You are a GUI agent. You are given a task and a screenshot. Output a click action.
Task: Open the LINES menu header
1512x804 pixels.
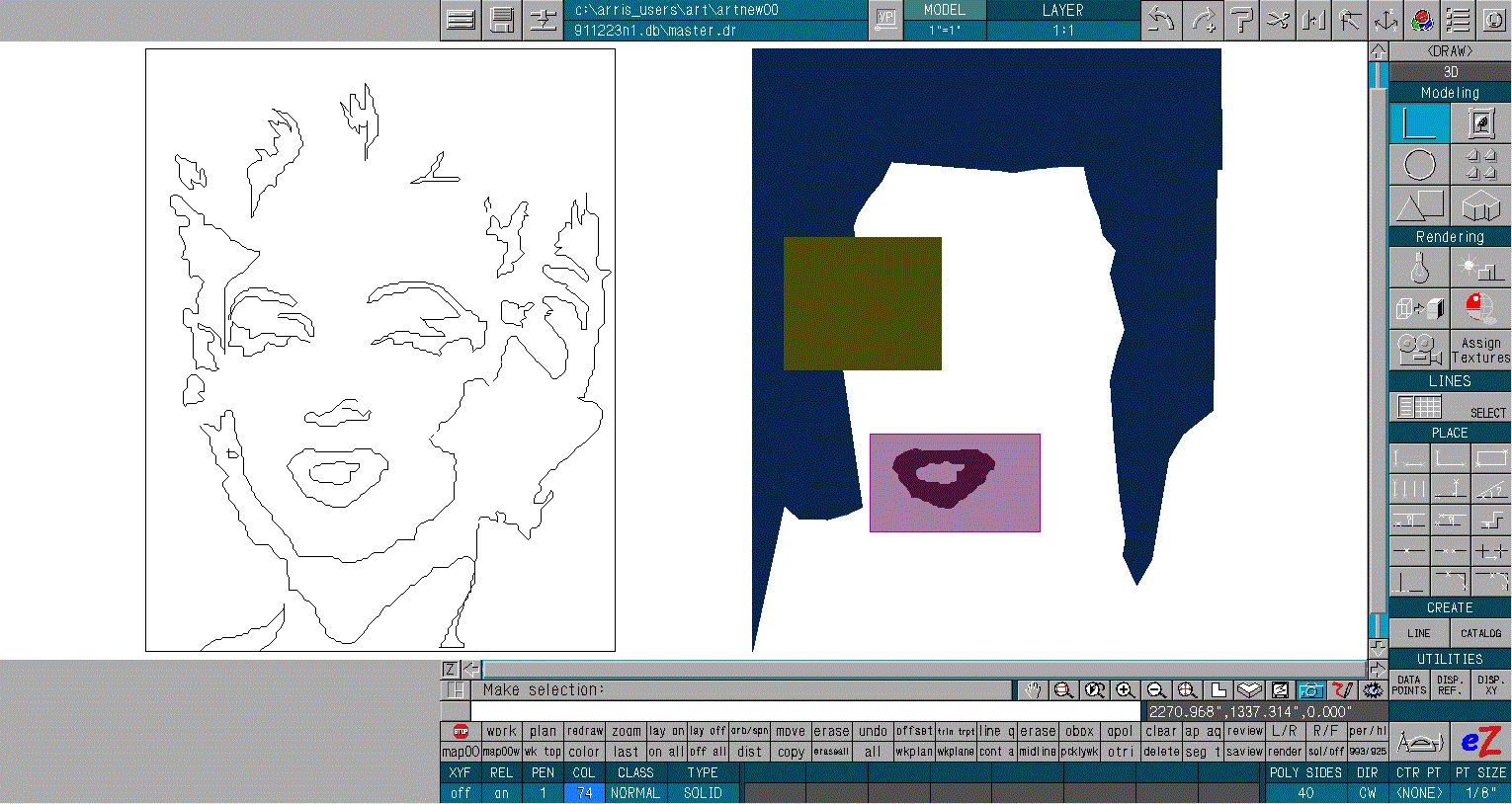click(x=1450, y=381)
